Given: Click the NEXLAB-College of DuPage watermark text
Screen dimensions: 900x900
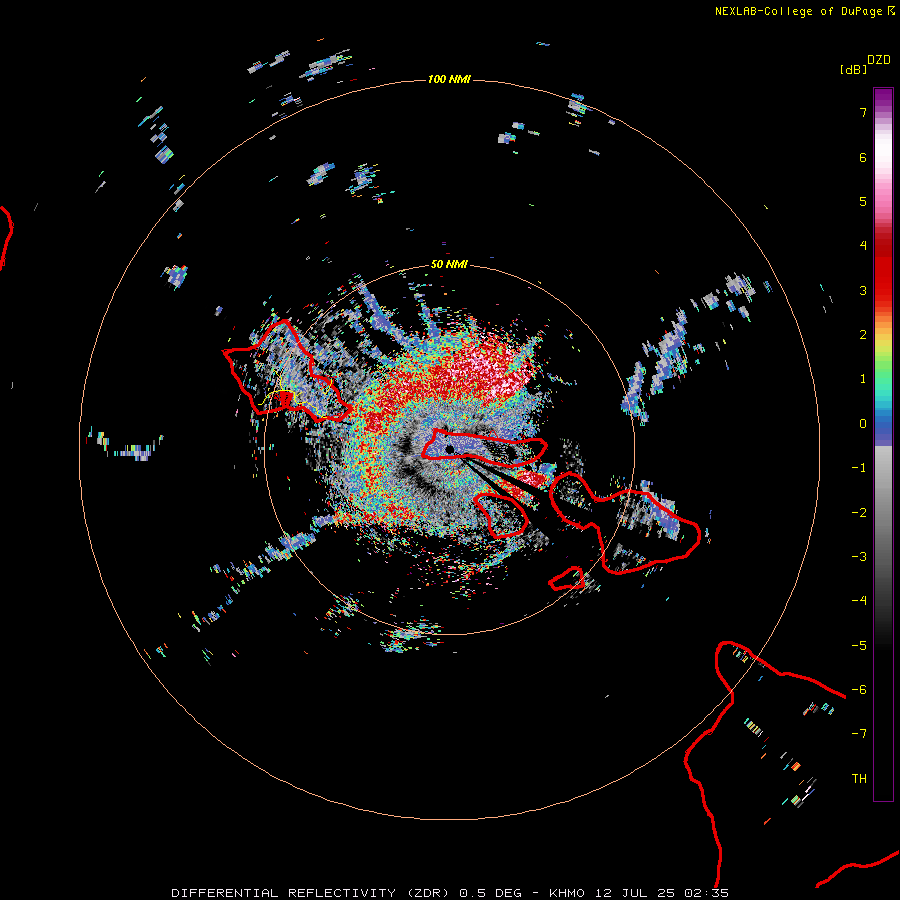Looking at the screenshot, I should click(x=804, y=11).
